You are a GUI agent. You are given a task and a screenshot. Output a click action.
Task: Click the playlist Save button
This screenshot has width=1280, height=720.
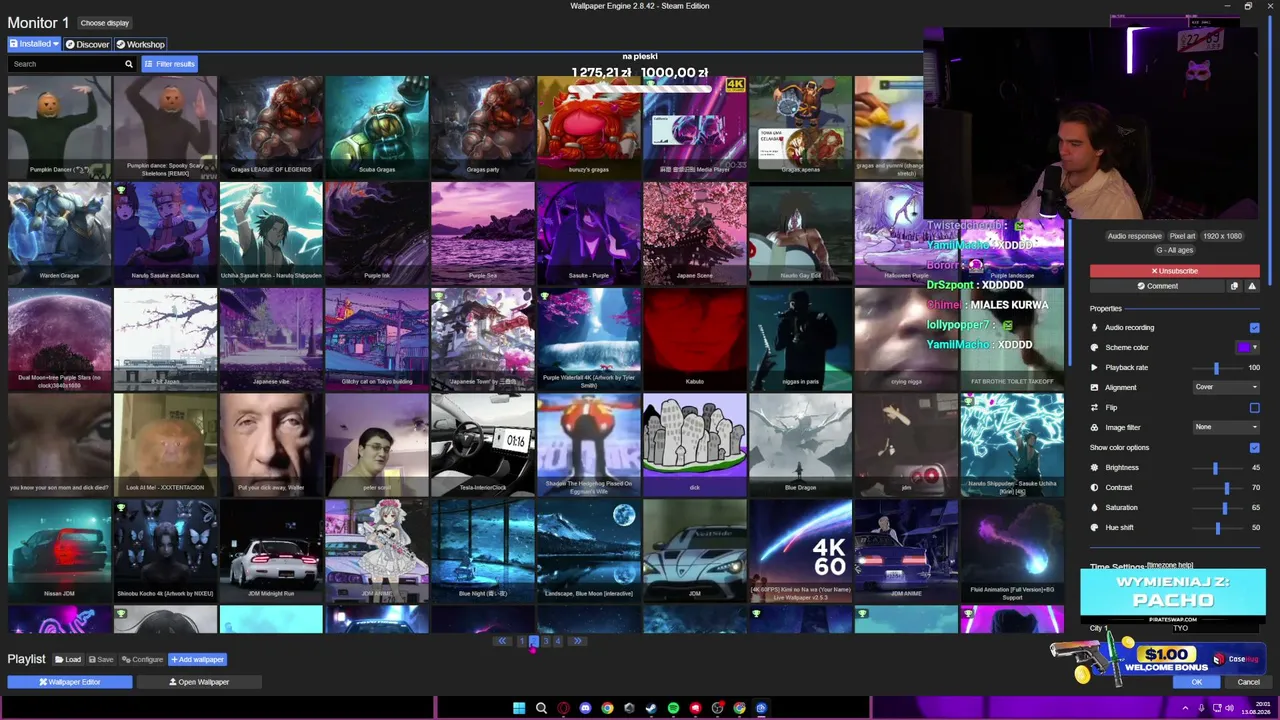[101, 660]
